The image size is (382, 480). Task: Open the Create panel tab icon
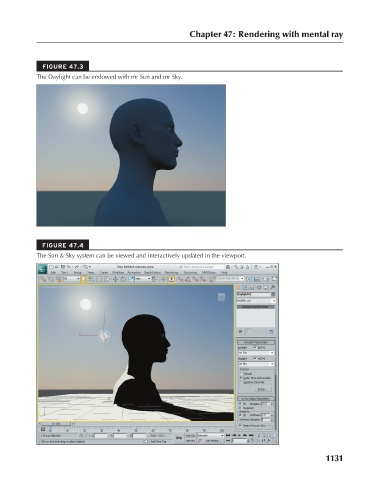coord(238,287)
